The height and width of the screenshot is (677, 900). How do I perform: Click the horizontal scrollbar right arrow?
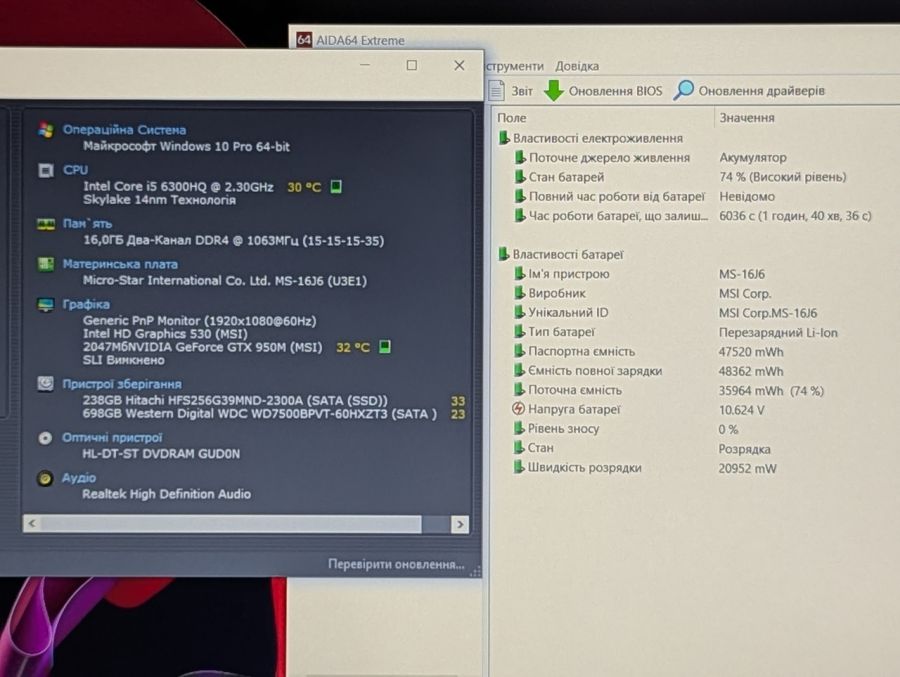pos(460,524)
